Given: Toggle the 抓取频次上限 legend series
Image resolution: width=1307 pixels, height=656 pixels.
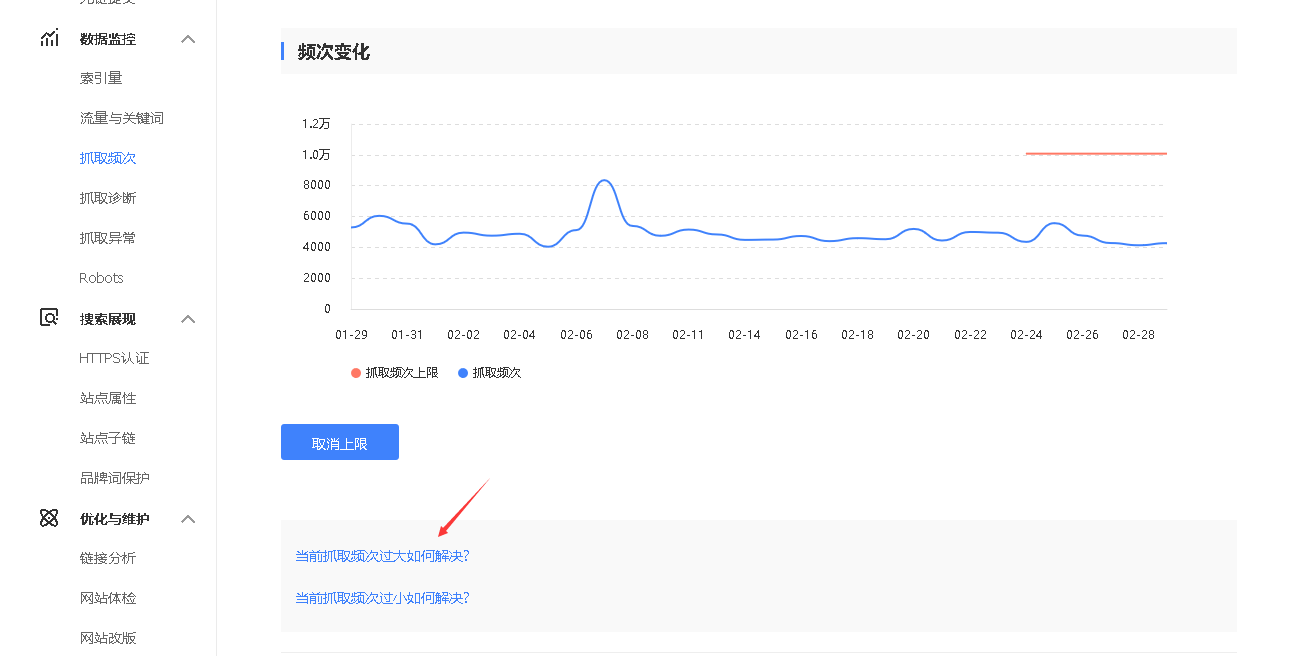Looking at the screenshot, I should point(395,373).
